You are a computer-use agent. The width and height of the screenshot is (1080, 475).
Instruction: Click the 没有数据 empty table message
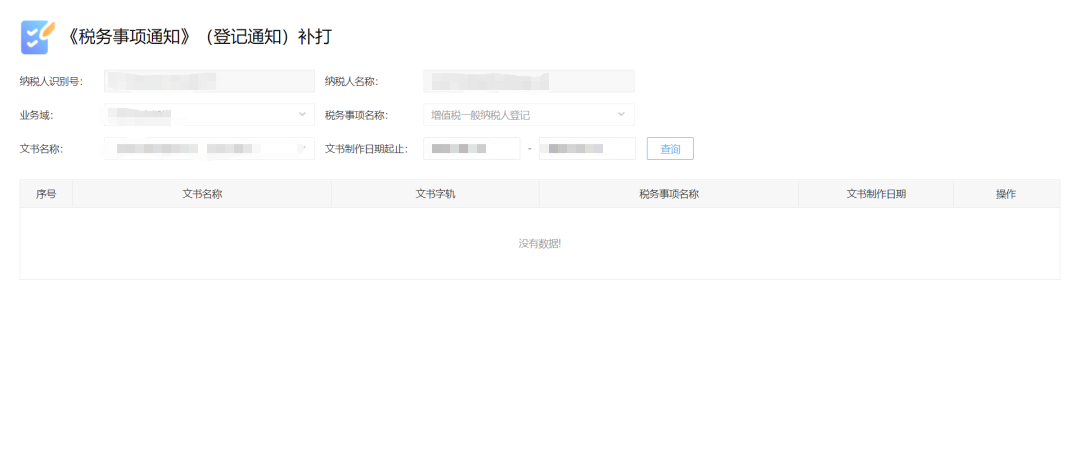pos(540,244)
